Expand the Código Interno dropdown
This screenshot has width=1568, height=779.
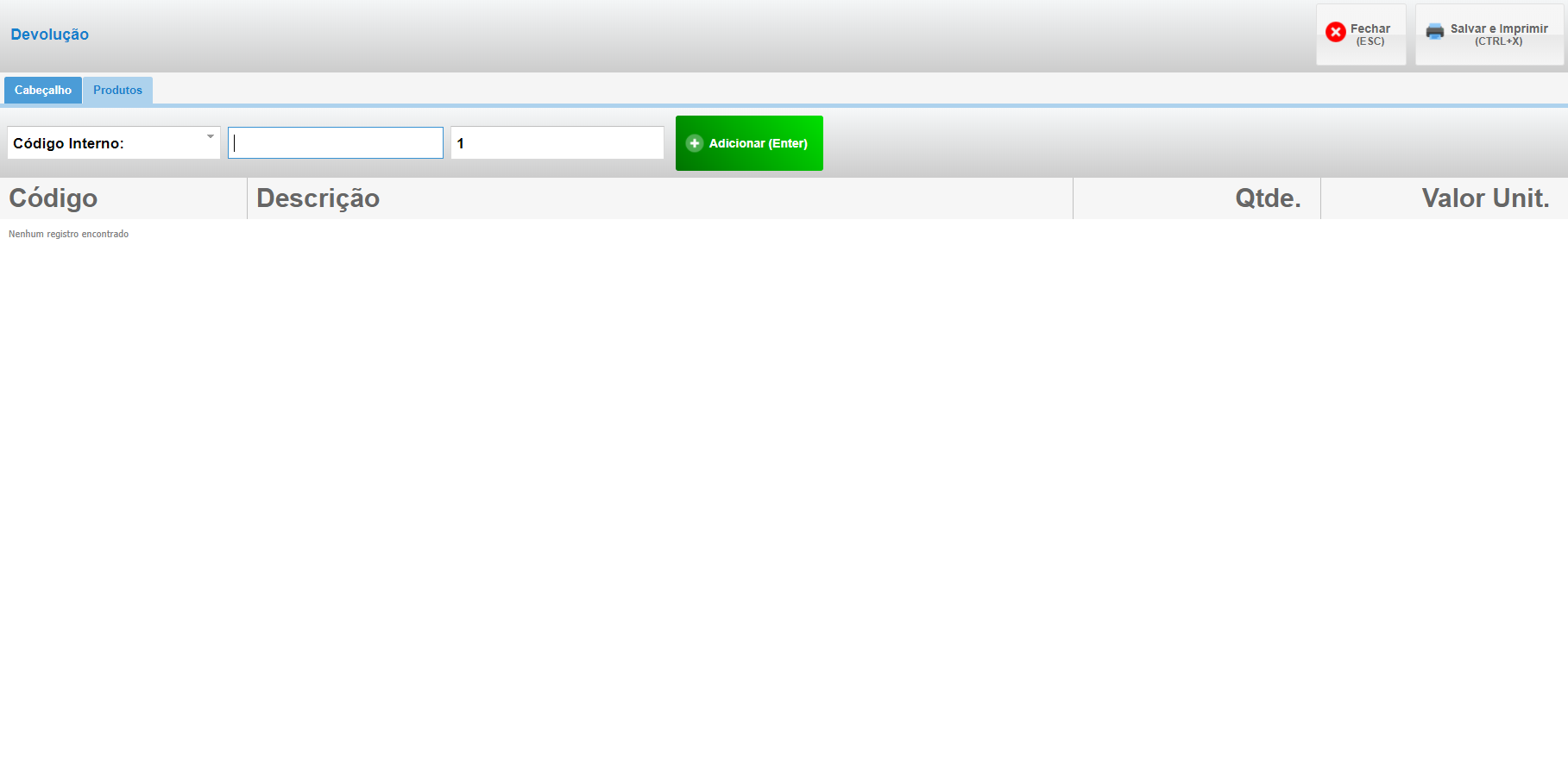[x=114, y=142]
